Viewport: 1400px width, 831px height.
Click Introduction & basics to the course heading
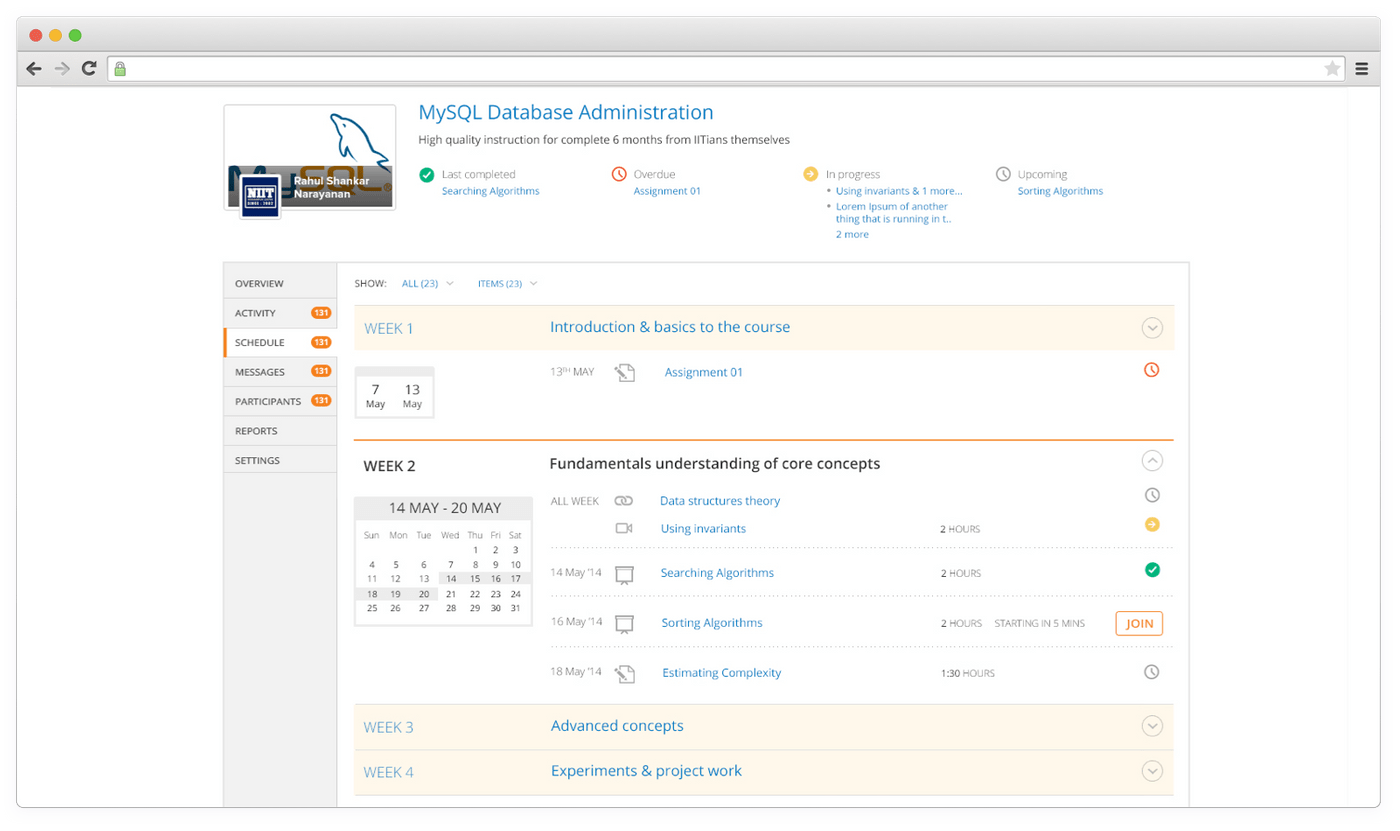point(670,327)
